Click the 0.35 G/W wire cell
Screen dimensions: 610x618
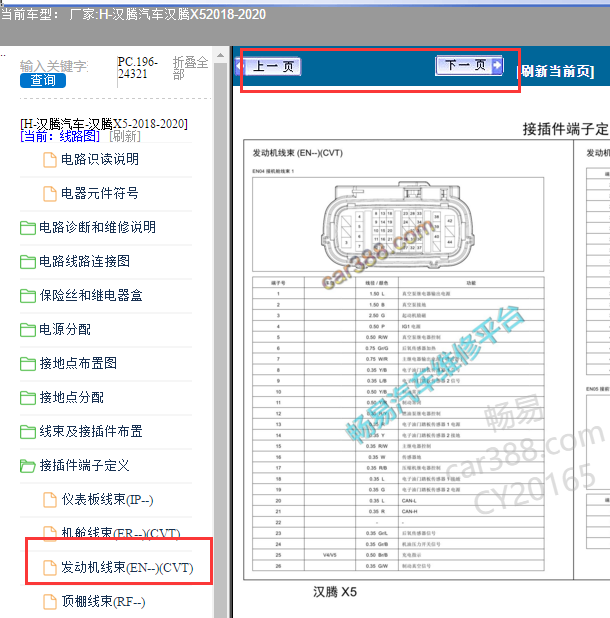click(377, 566)
